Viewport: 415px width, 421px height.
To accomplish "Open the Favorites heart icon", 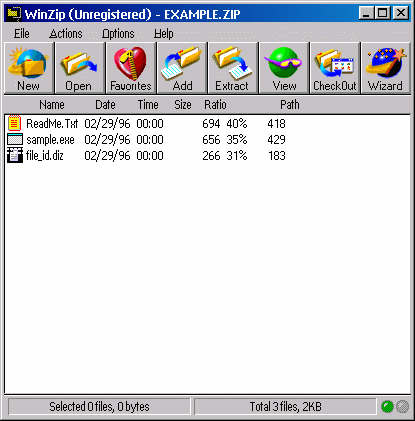I will click(131, 68).
